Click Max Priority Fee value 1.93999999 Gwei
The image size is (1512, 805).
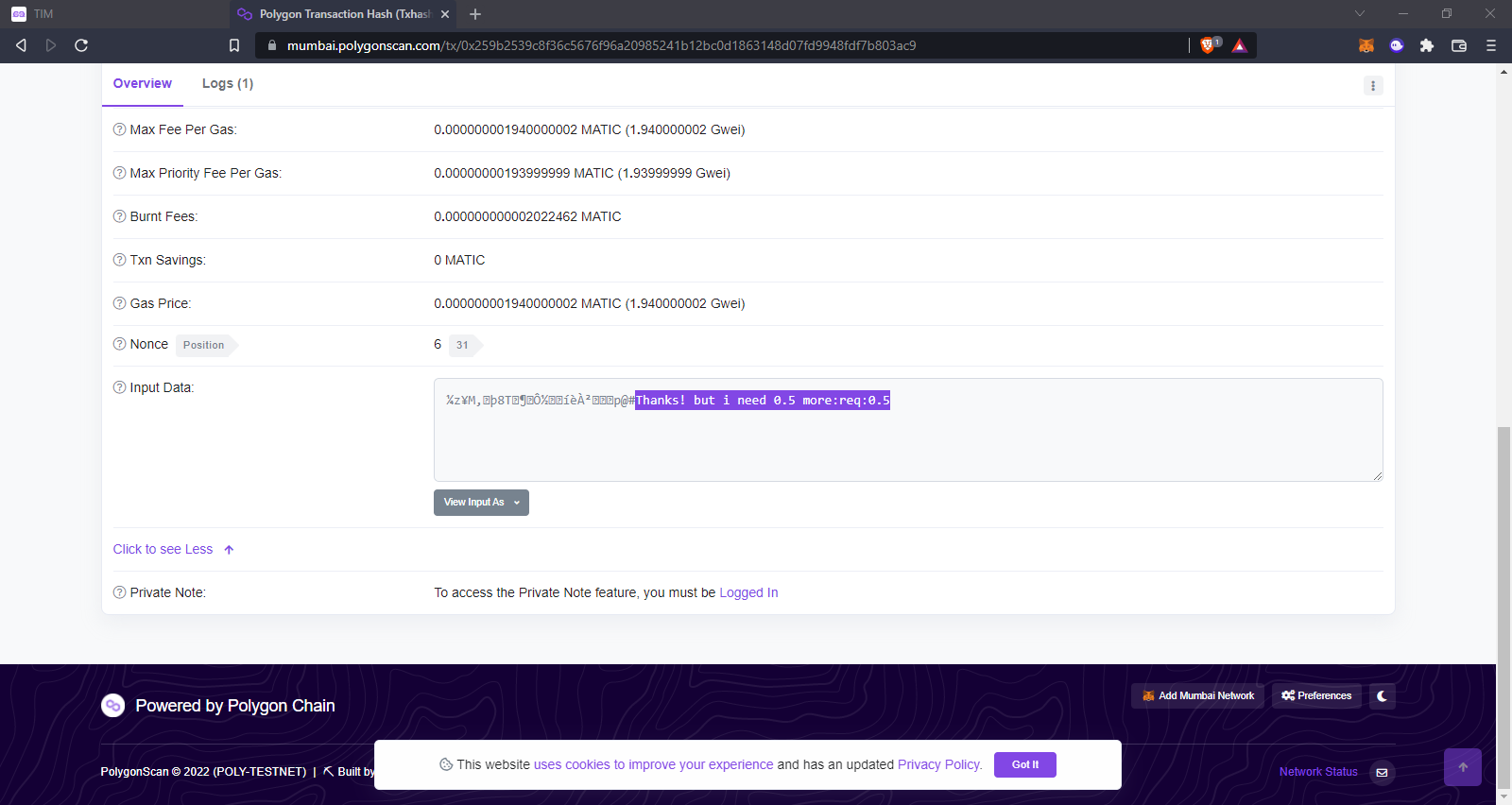674,173
